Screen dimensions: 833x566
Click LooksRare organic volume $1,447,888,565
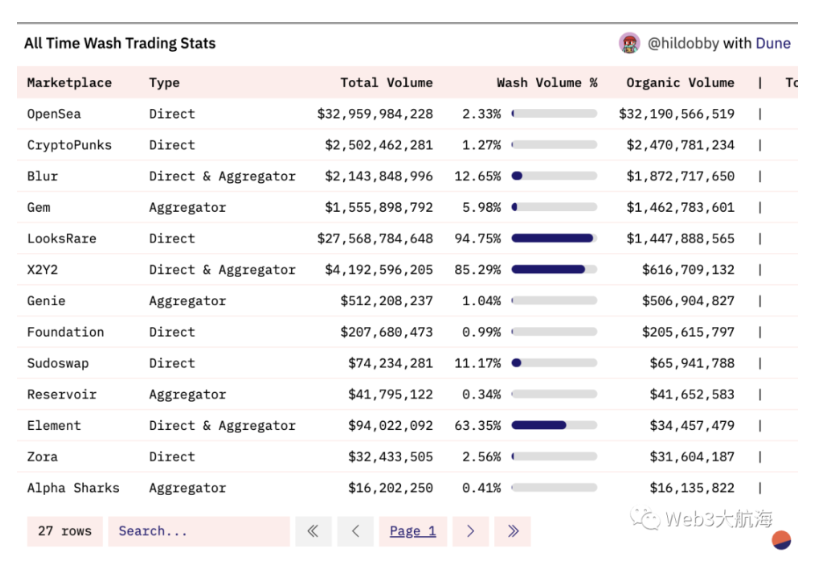[681, 239]
